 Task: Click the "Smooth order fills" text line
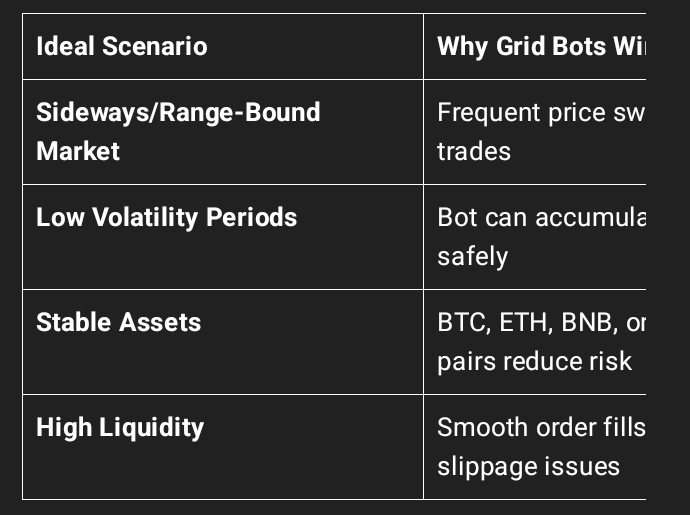(x=540, y=427)
